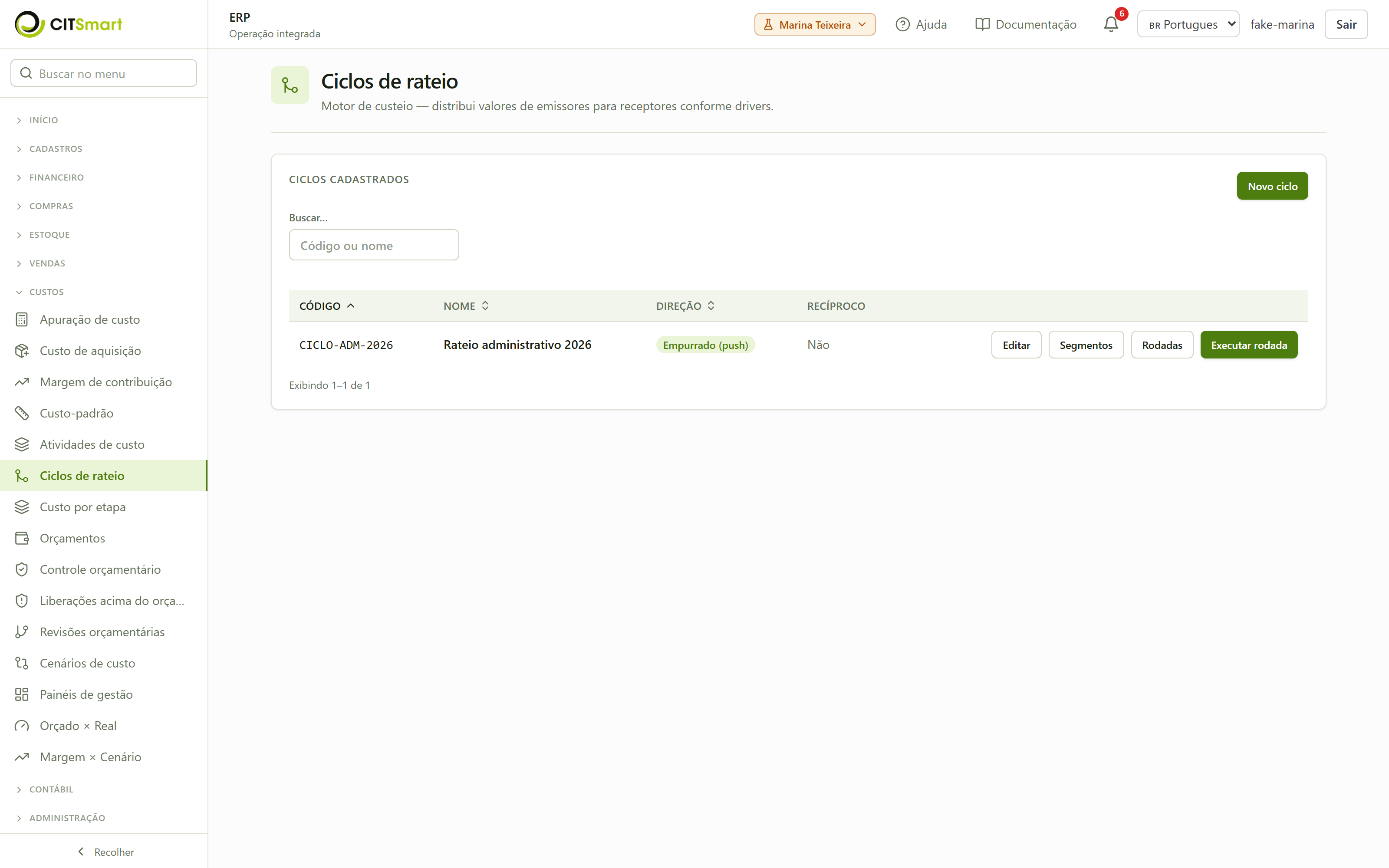
Task: Click the Ciclos de rateio page header icon
Action: (x=290, y=85)
